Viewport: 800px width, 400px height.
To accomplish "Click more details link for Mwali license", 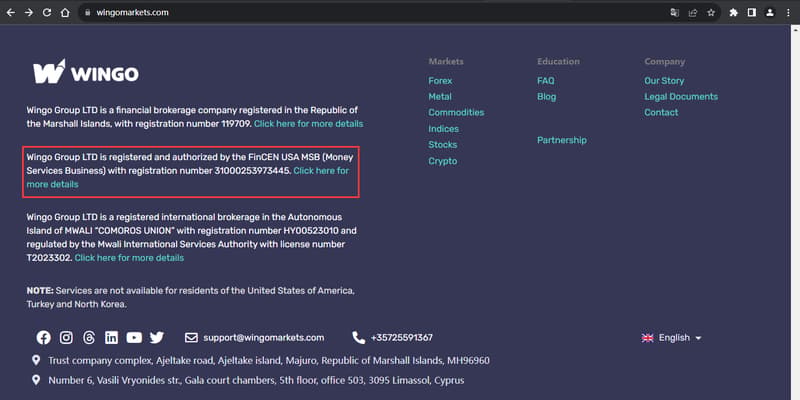I will [x=129, y=258].
